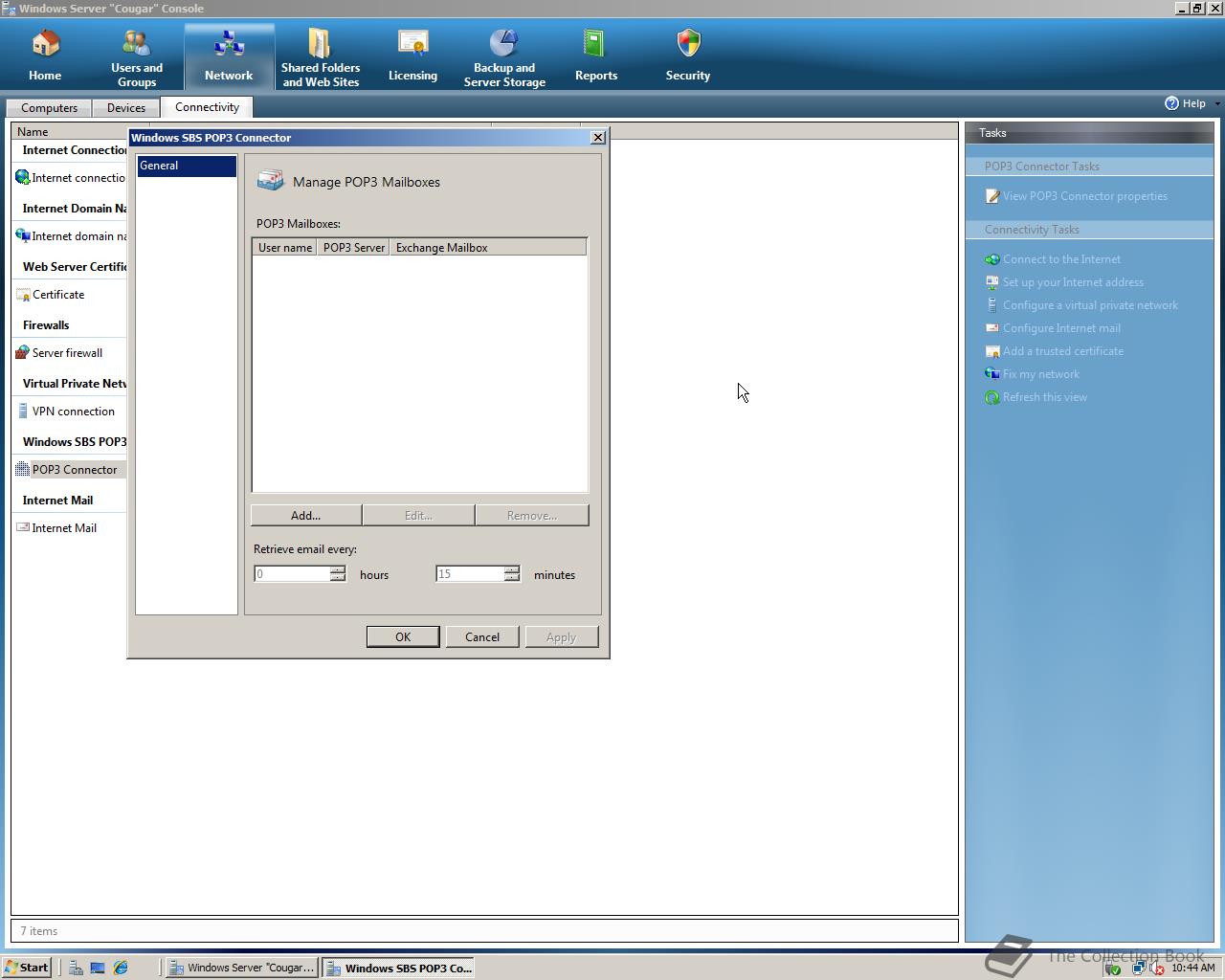The height and width of the screenshot is (980, 1225).
Task: Click Configure a virtual private network icon
Action: click(992, 305)
